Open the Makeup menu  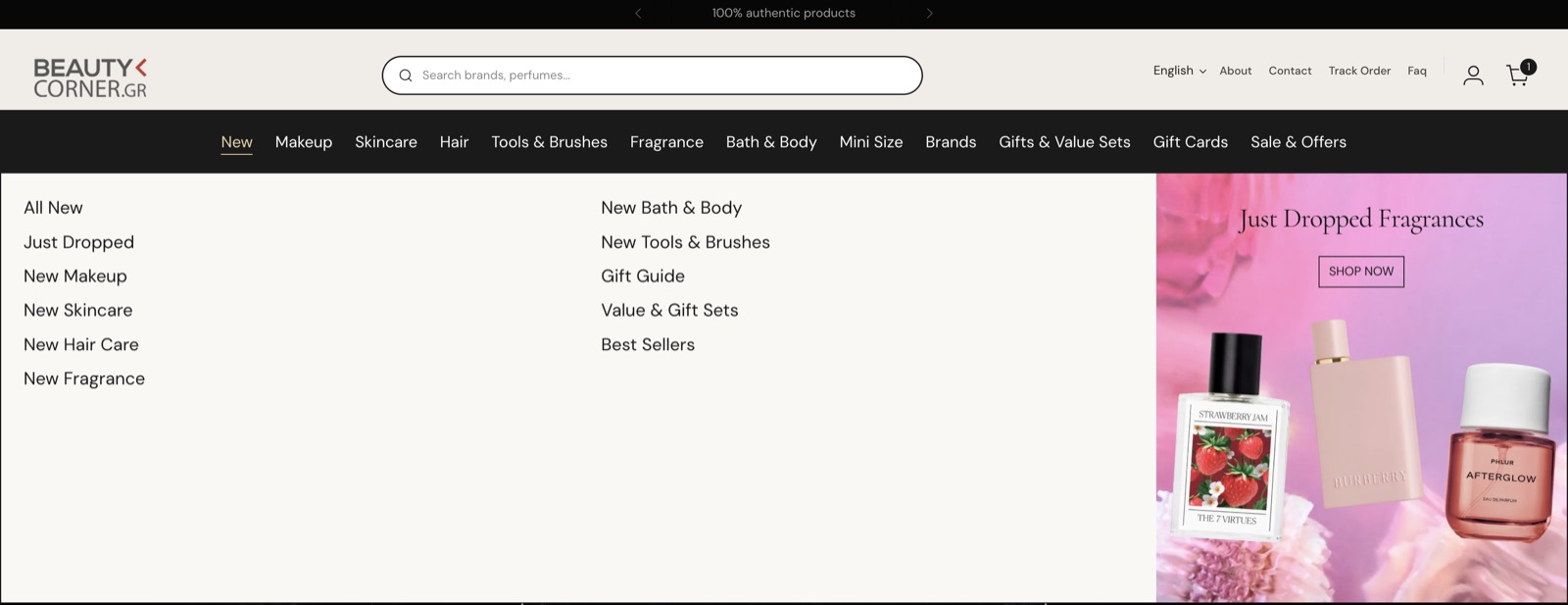304,142
